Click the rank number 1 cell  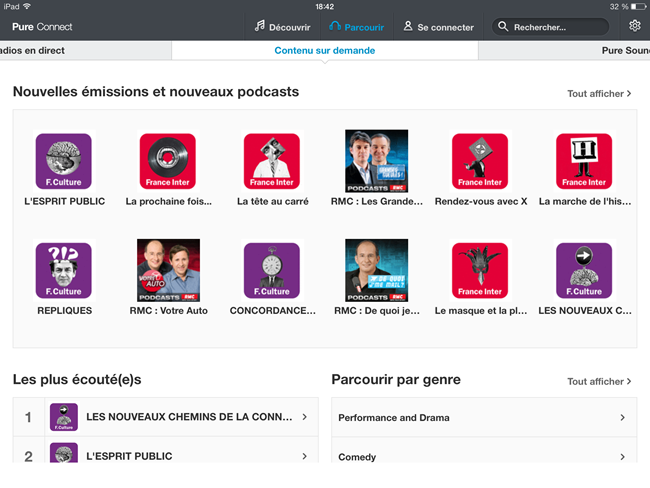[x=29, y=417]
